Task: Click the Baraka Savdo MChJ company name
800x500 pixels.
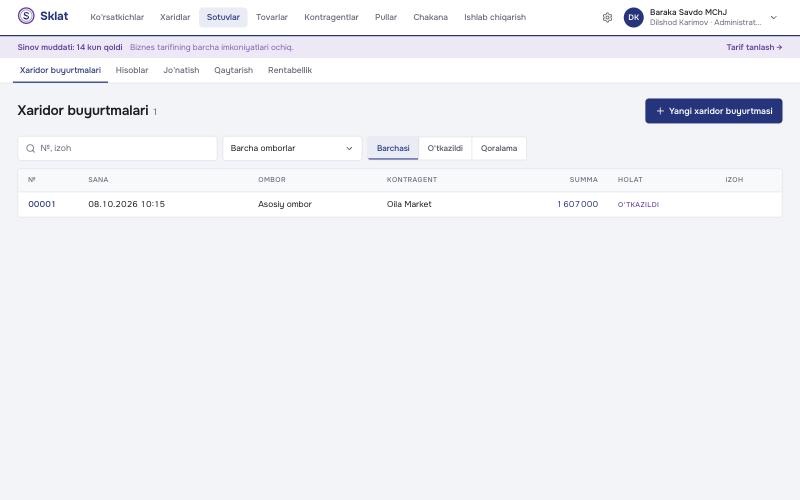Action: coord(688,12)
